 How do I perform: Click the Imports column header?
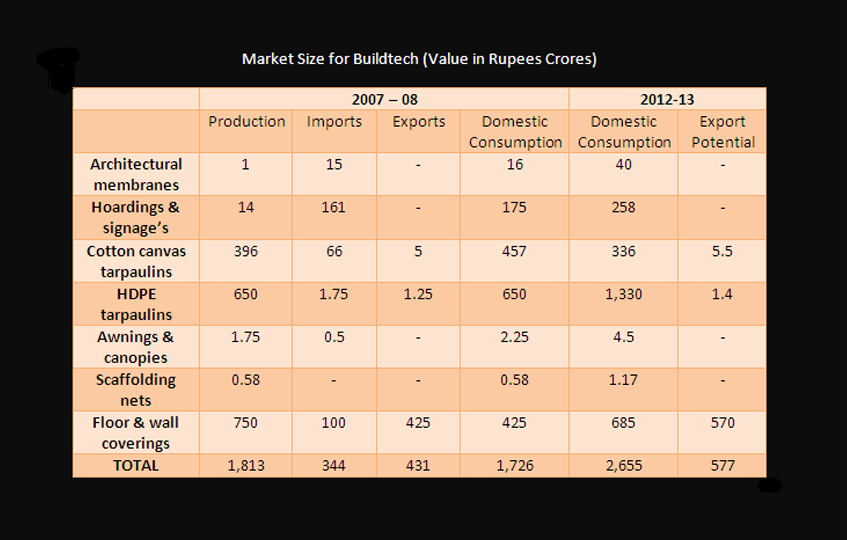click(x=334, y=121)
